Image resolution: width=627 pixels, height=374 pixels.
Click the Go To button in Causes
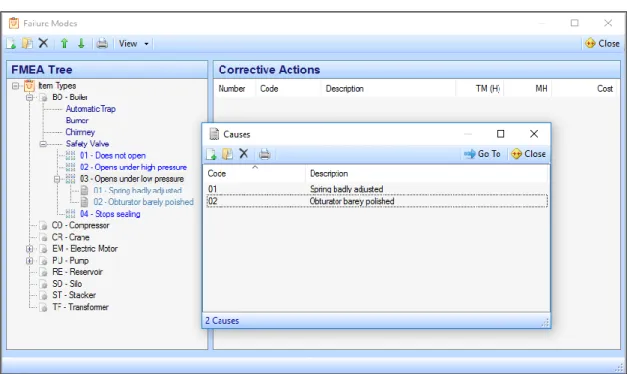point(482,154)
